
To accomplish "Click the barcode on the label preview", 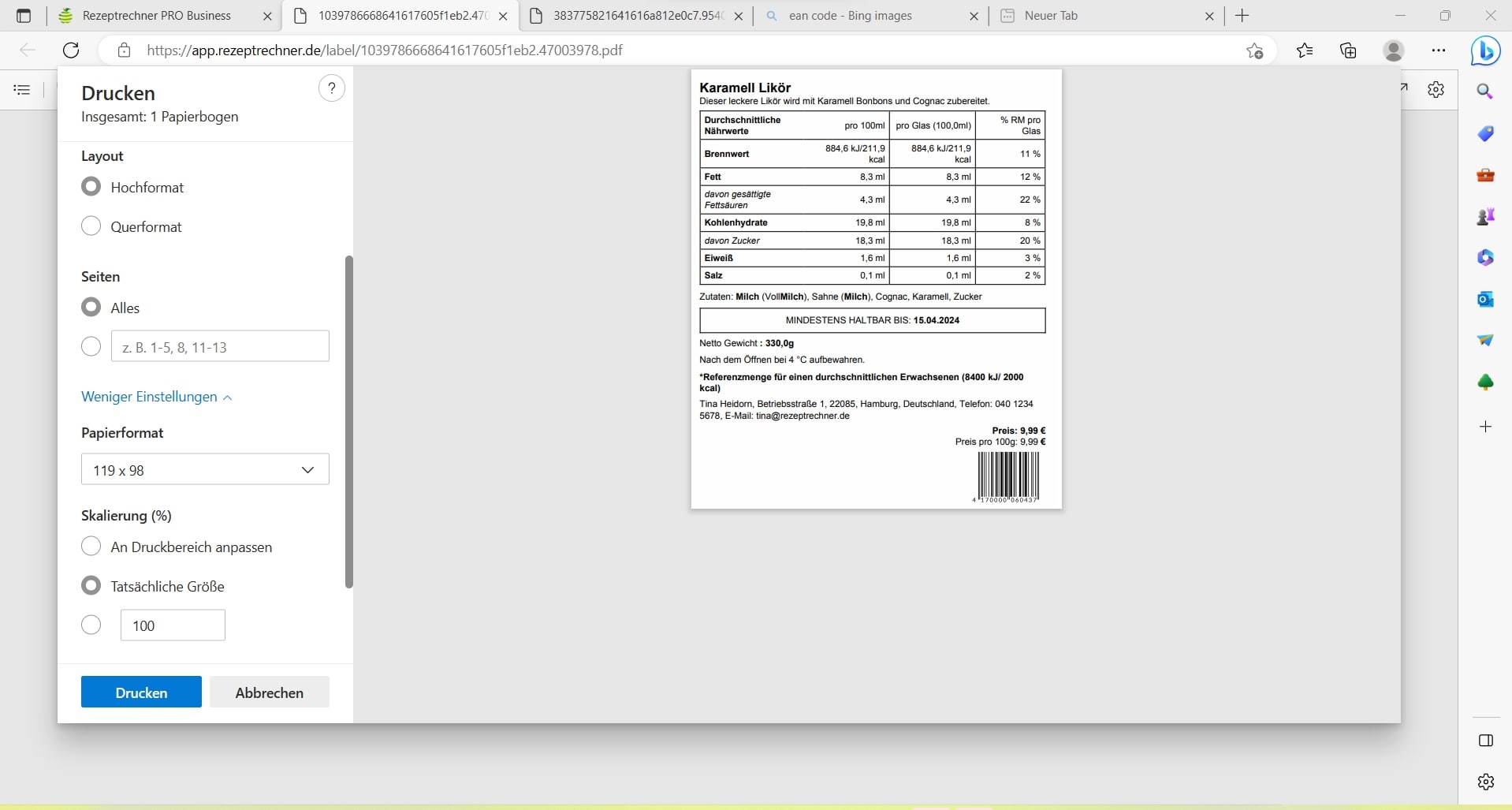I will [x=1008, y=476].
